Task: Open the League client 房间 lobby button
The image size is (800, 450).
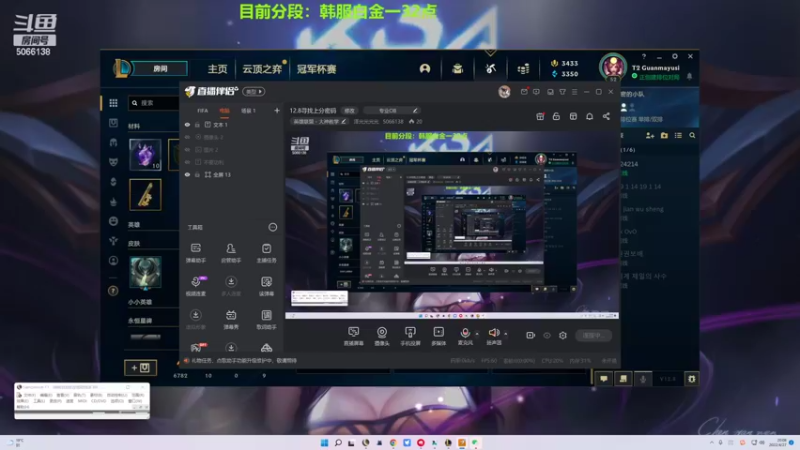Action: coord(160,68)
